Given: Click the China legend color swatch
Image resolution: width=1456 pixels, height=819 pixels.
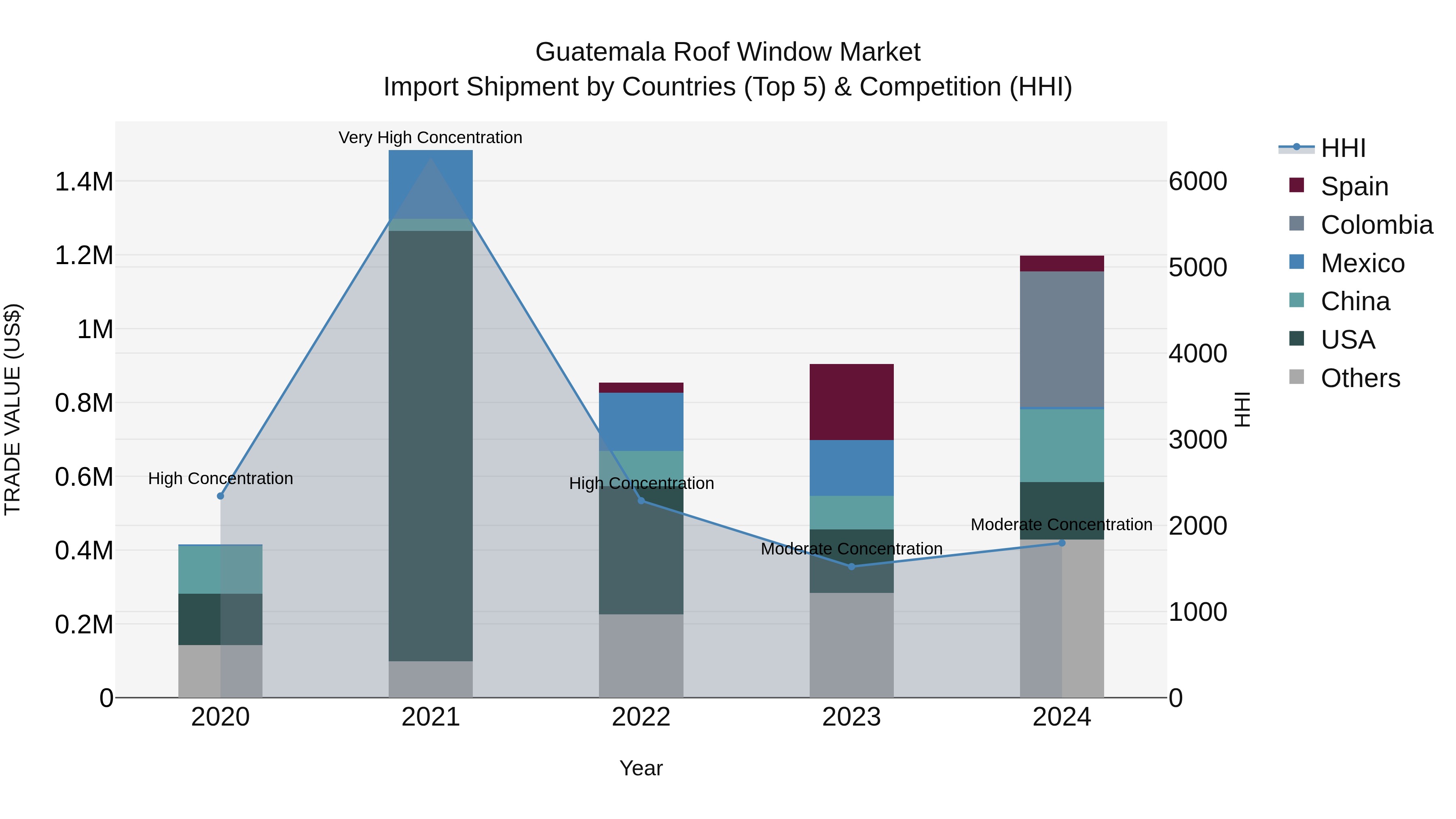Looking at the screenshot, I should tap(1297, 301).
